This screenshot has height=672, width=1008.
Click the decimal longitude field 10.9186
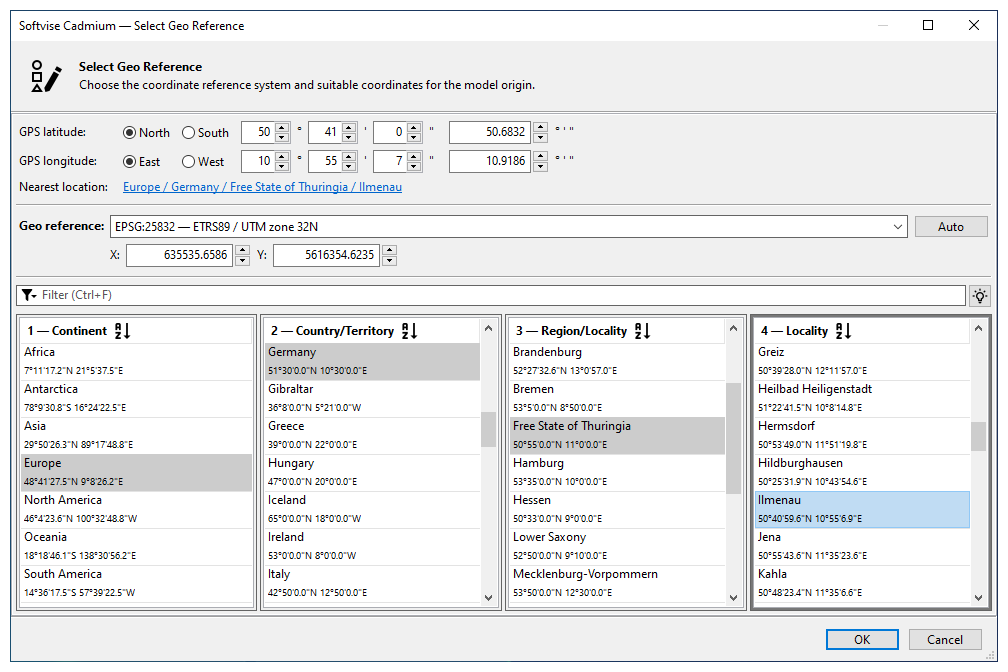(x=490, y=161)
